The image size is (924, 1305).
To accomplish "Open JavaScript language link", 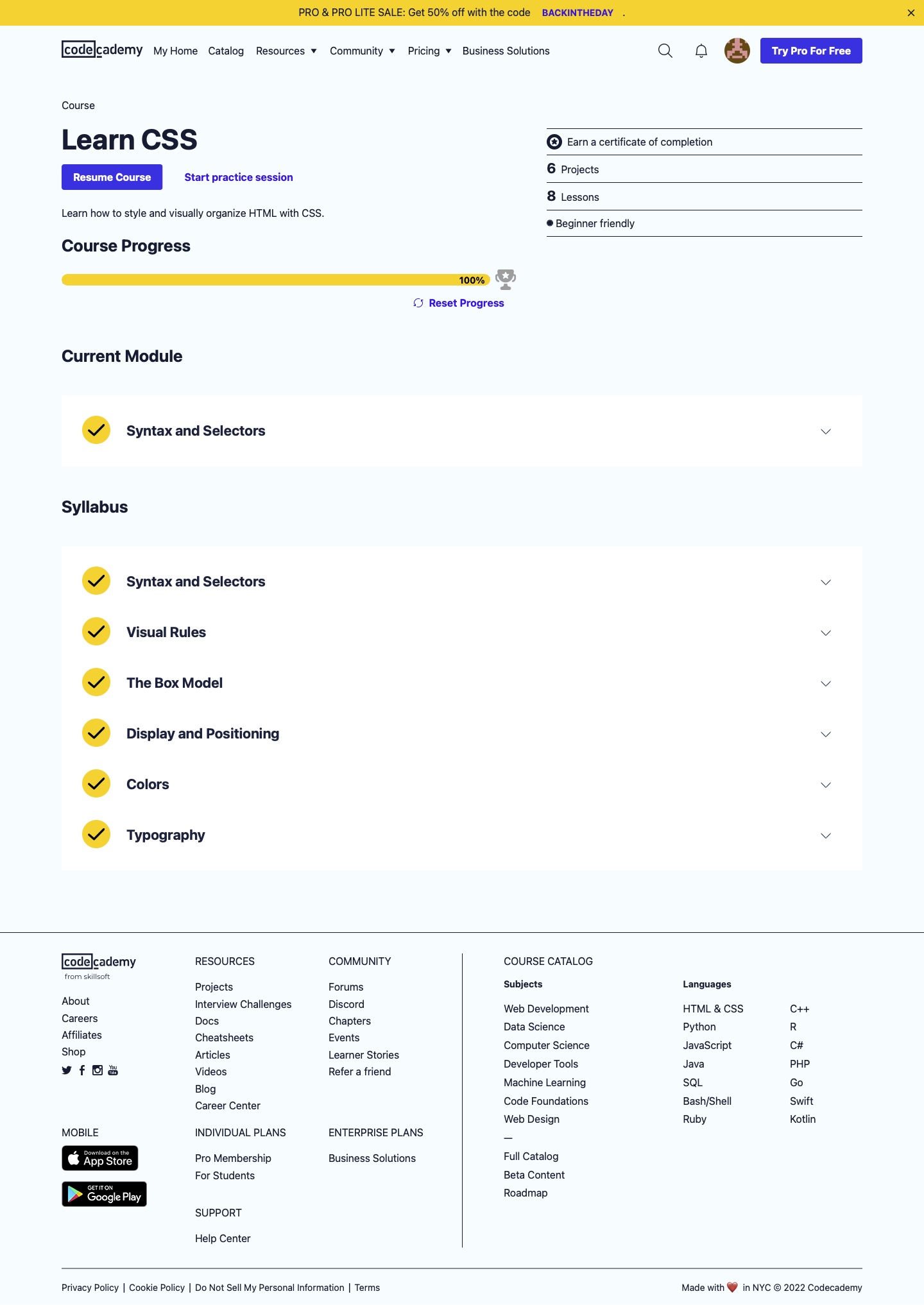I will pyautogui.click(x=707, y=1045).
